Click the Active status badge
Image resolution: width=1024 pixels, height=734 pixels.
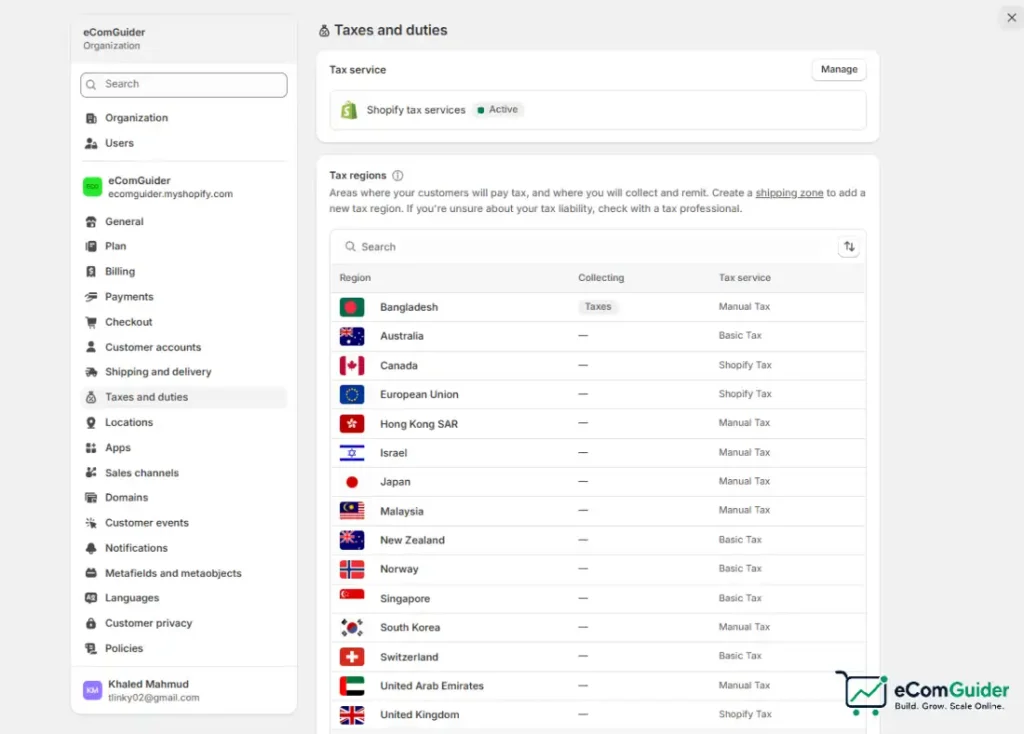coord(498,110)
